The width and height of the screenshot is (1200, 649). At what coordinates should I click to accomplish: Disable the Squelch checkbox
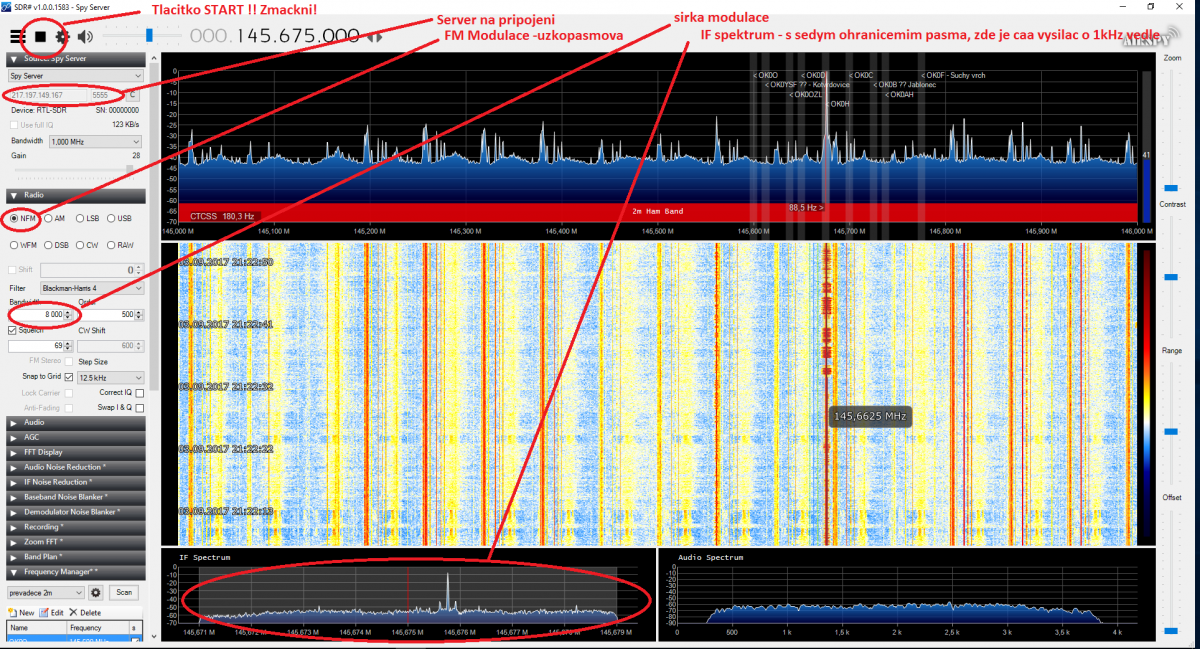coord(13,330)
